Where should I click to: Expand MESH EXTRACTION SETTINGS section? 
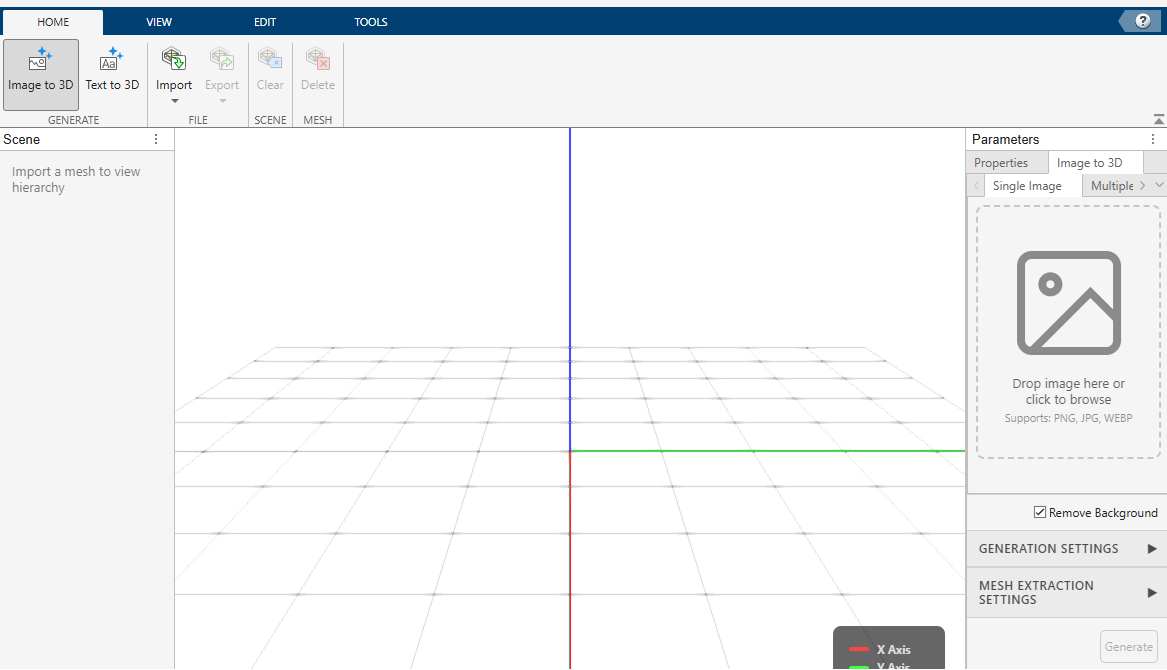(1067, 593)
